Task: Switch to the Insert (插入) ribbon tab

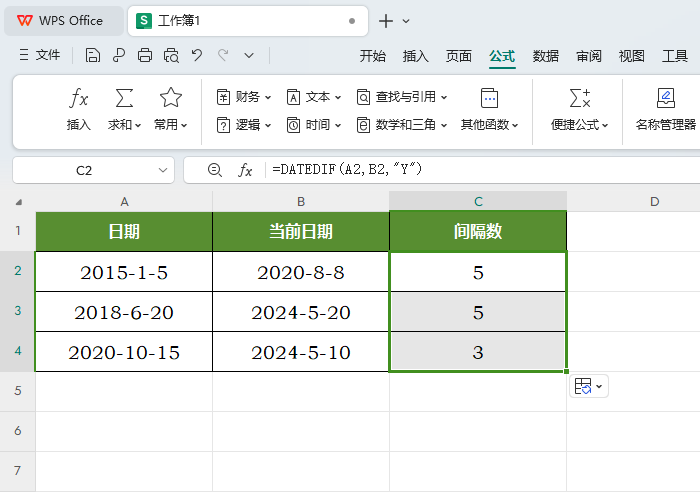Action: (416, 56)
